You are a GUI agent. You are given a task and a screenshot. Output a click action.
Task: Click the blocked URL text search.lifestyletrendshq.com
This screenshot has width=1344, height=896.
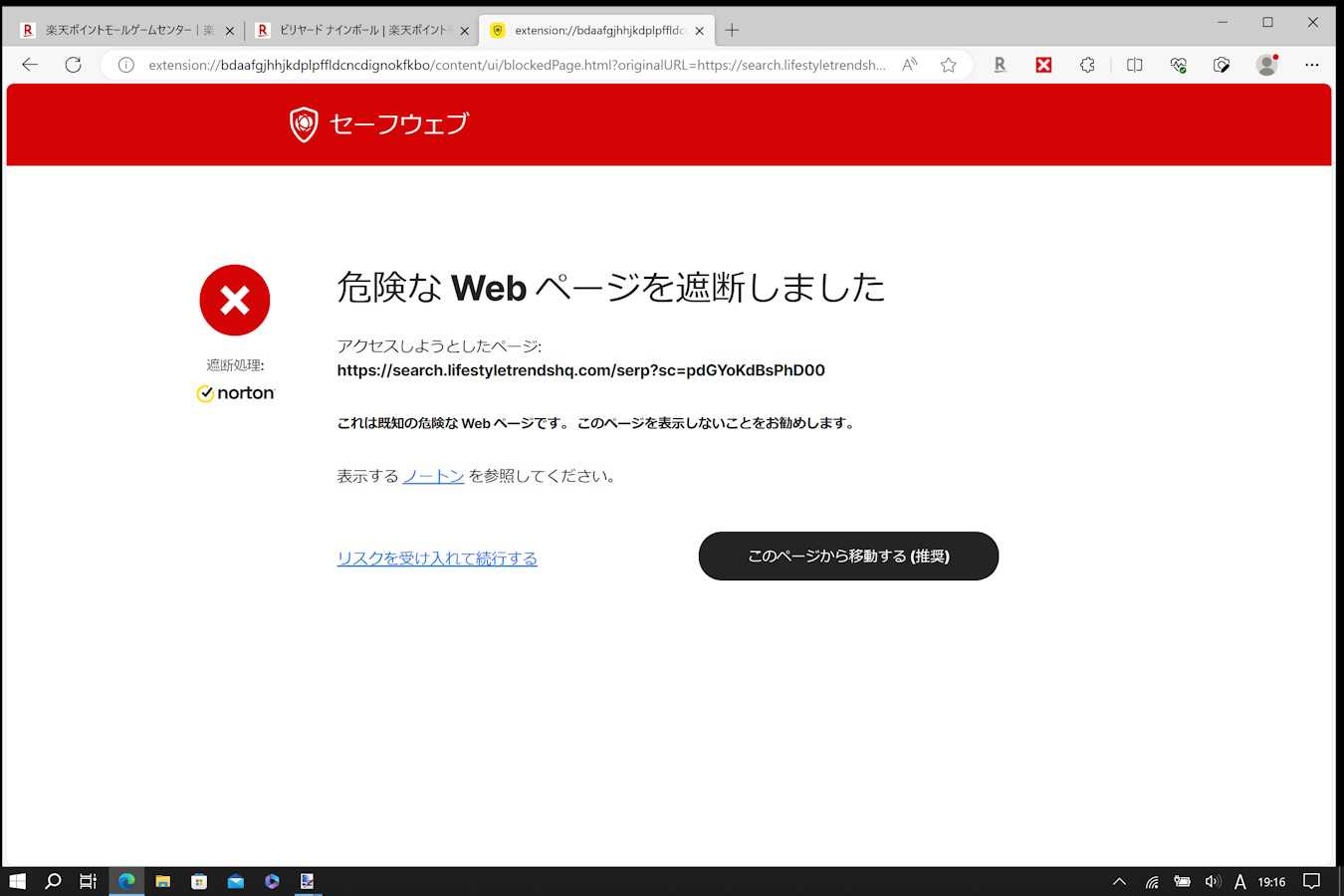581,370
